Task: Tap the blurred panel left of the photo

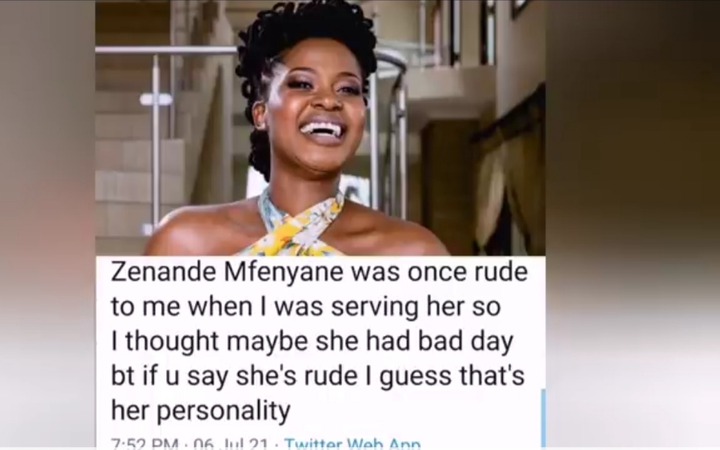Action: tap(47, 225)
